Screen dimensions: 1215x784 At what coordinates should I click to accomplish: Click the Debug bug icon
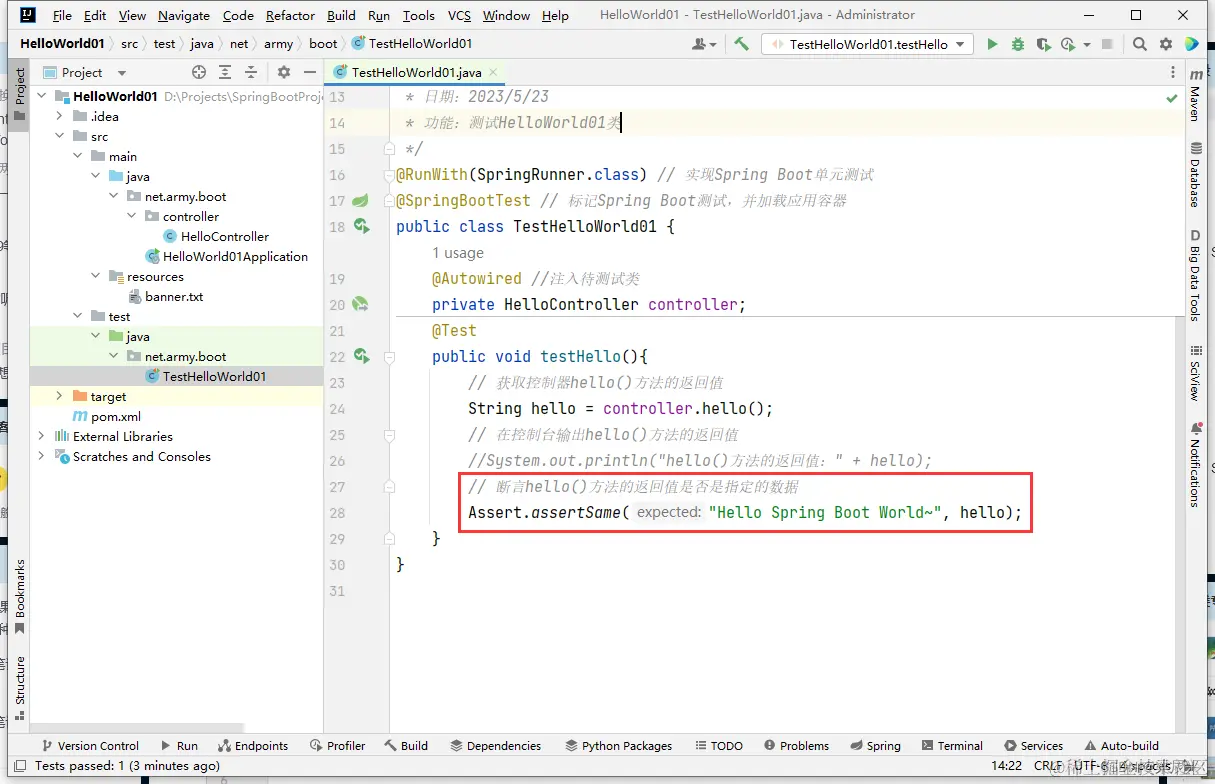click(1018, 44)
